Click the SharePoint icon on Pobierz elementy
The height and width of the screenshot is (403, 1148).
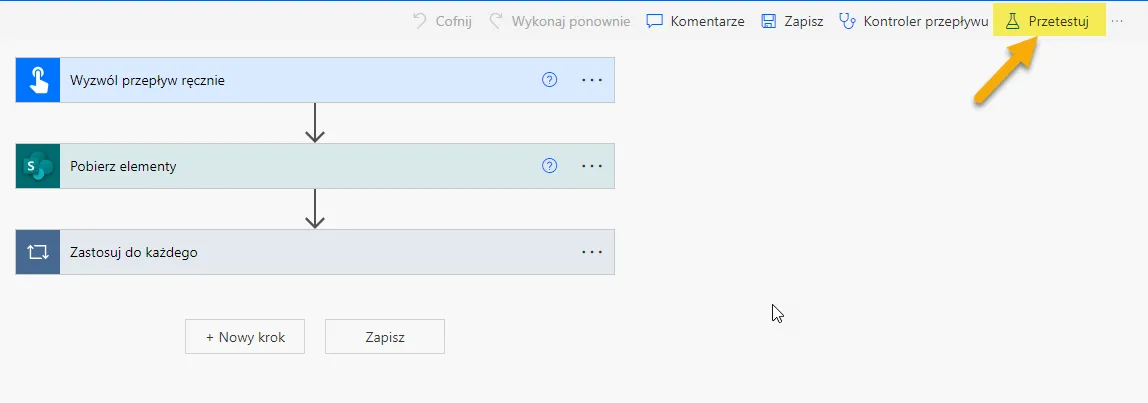pyautogui.click(x=38, y=166)
